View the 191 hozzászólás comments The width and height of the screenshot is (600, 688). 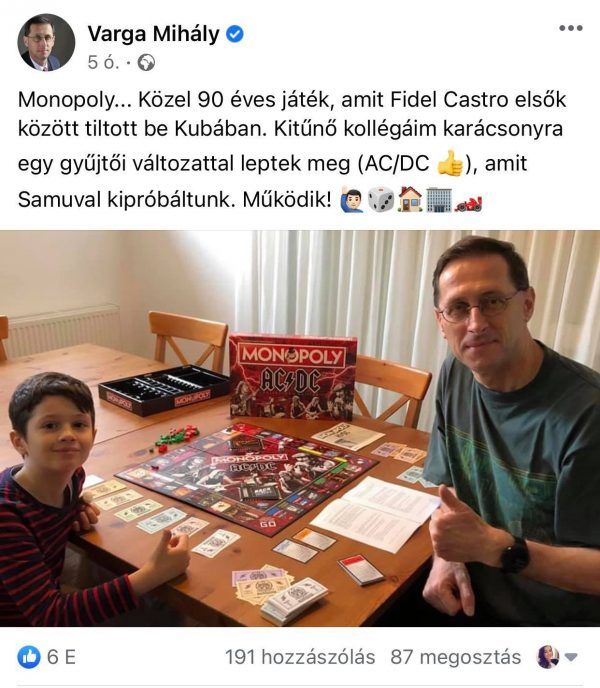click(300, 657)
